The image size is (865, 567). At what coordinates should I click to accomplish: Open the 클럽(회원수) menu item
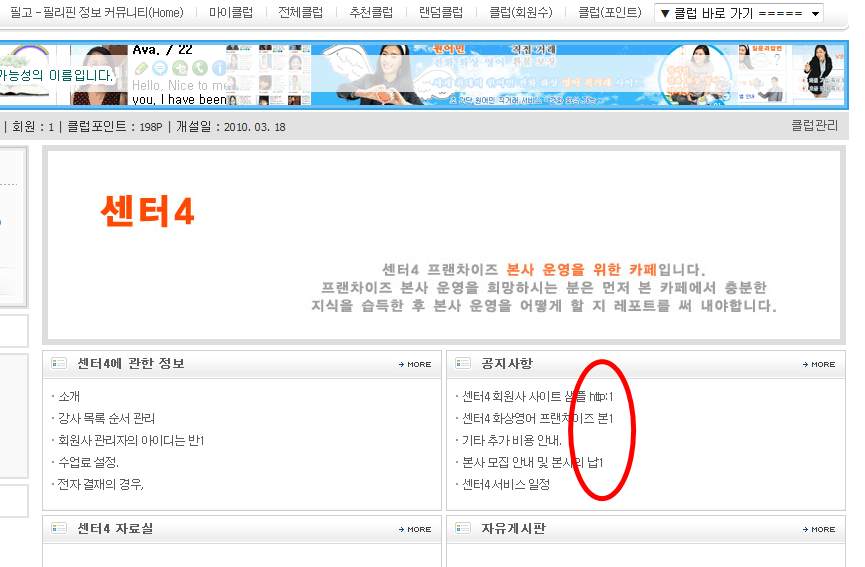tap(521, 12)
